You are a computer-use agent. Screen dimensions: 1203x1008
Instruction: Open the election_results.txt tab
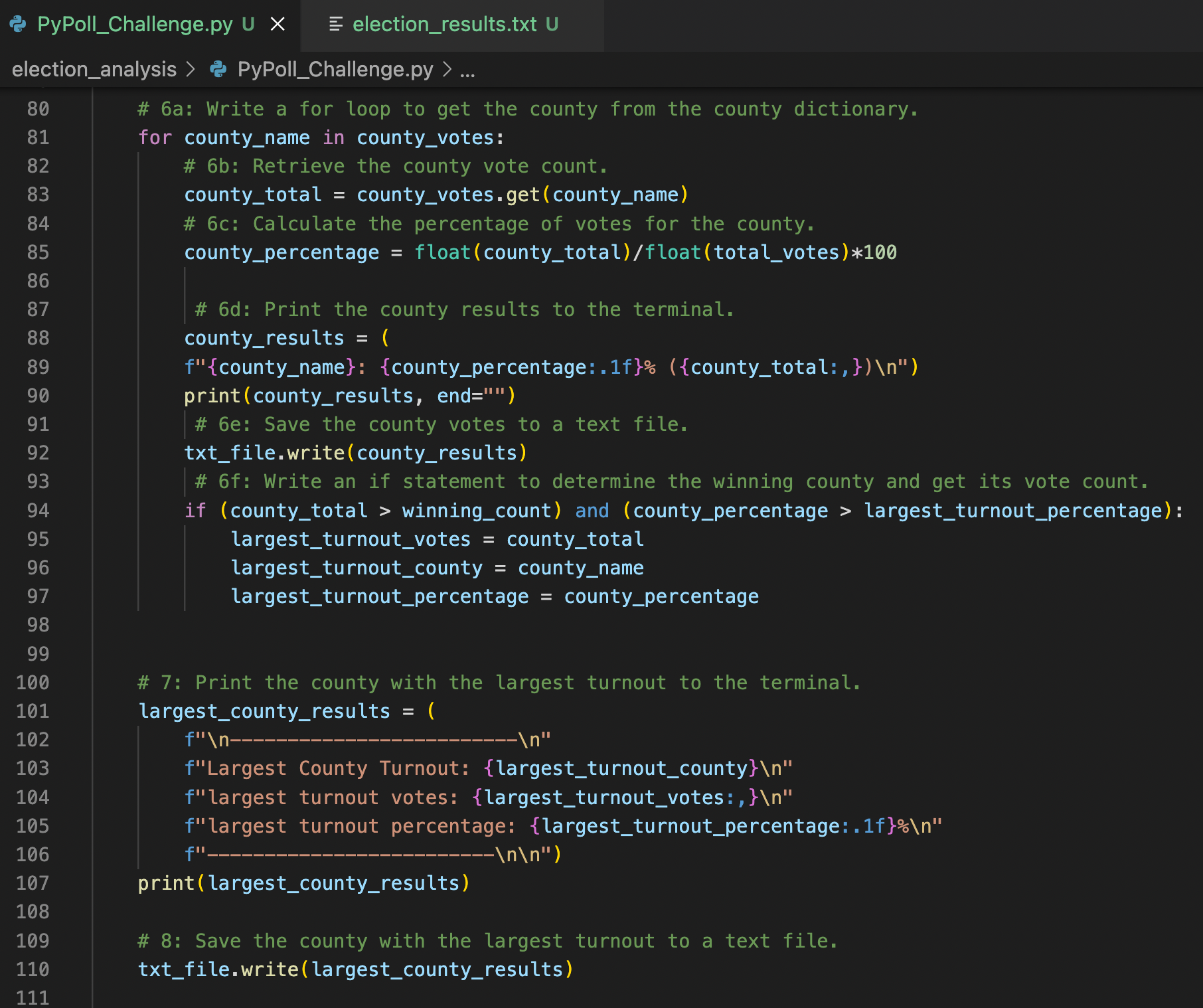(x=444, y=25)
